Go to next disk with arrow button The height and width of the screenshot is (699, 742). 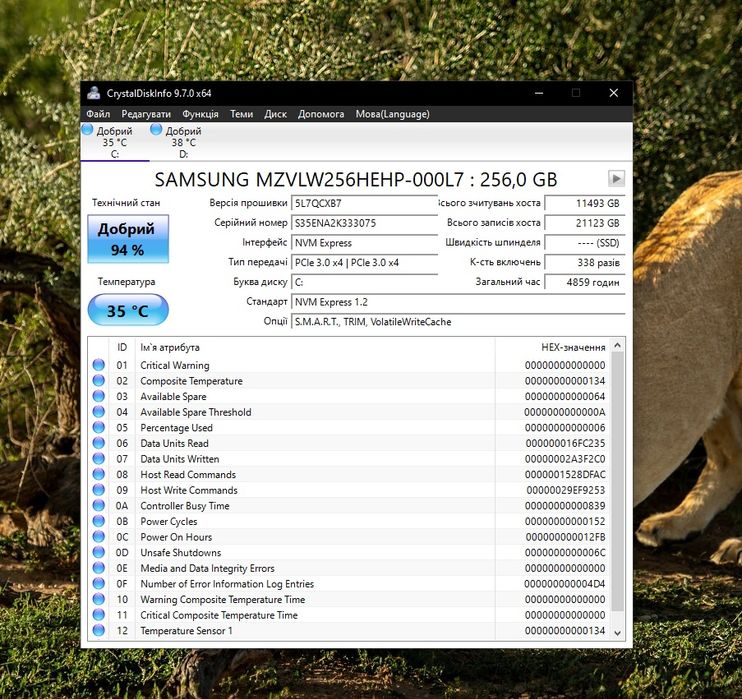click(x=616, y=179)
